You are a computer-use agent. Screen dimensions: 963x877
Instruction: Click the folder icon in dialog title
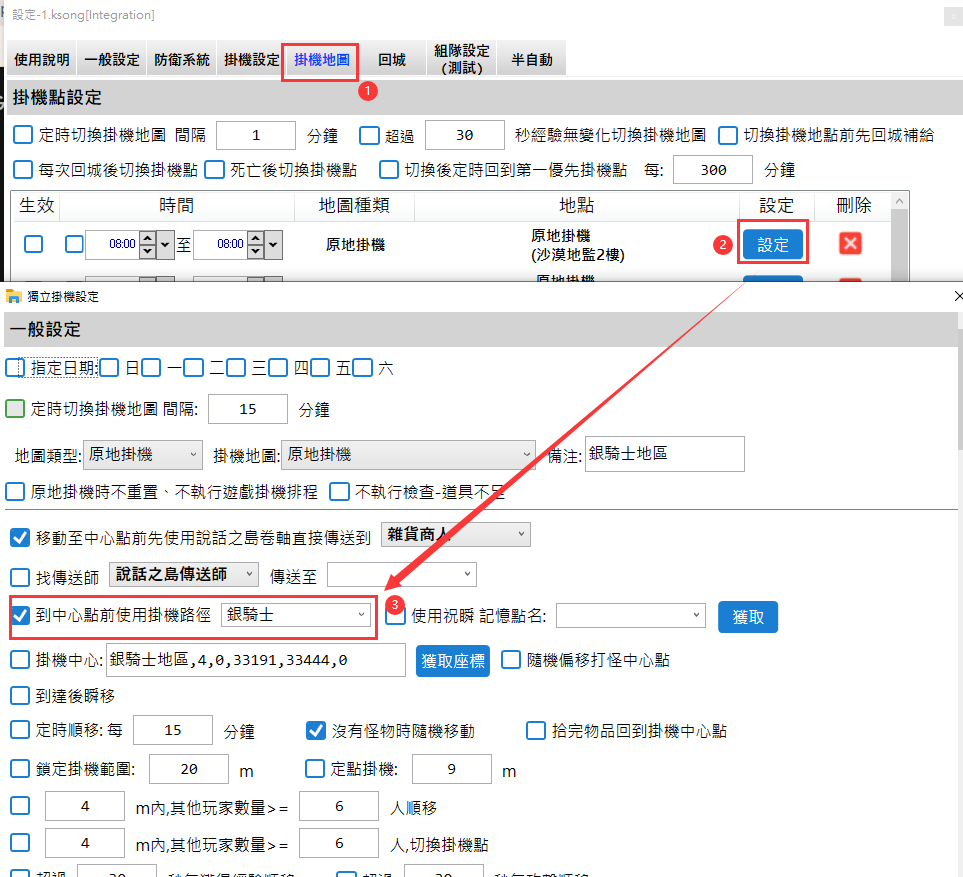click(x=13, y=297)
